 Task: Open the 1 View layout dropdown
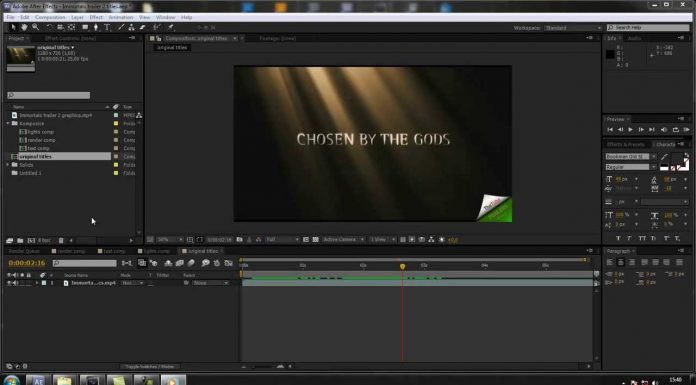tap(382, 239)
